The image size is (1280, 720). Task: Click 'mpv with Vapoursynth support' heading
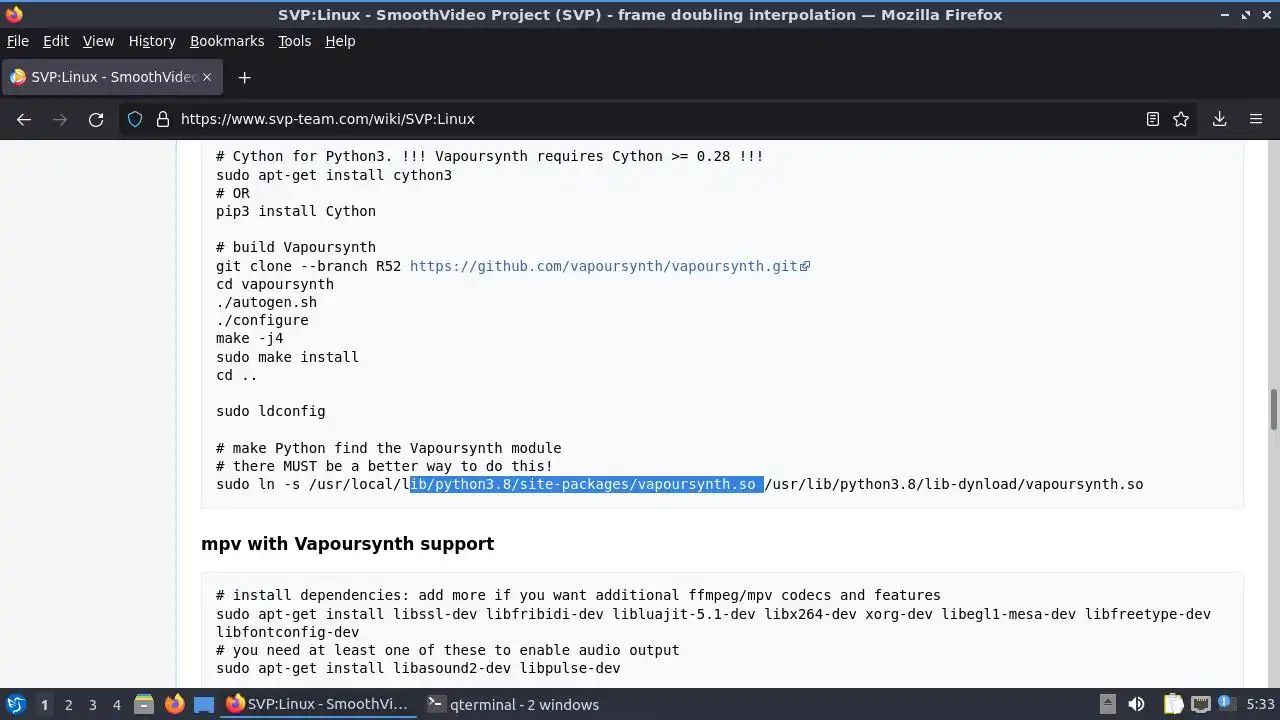(347, 544)
